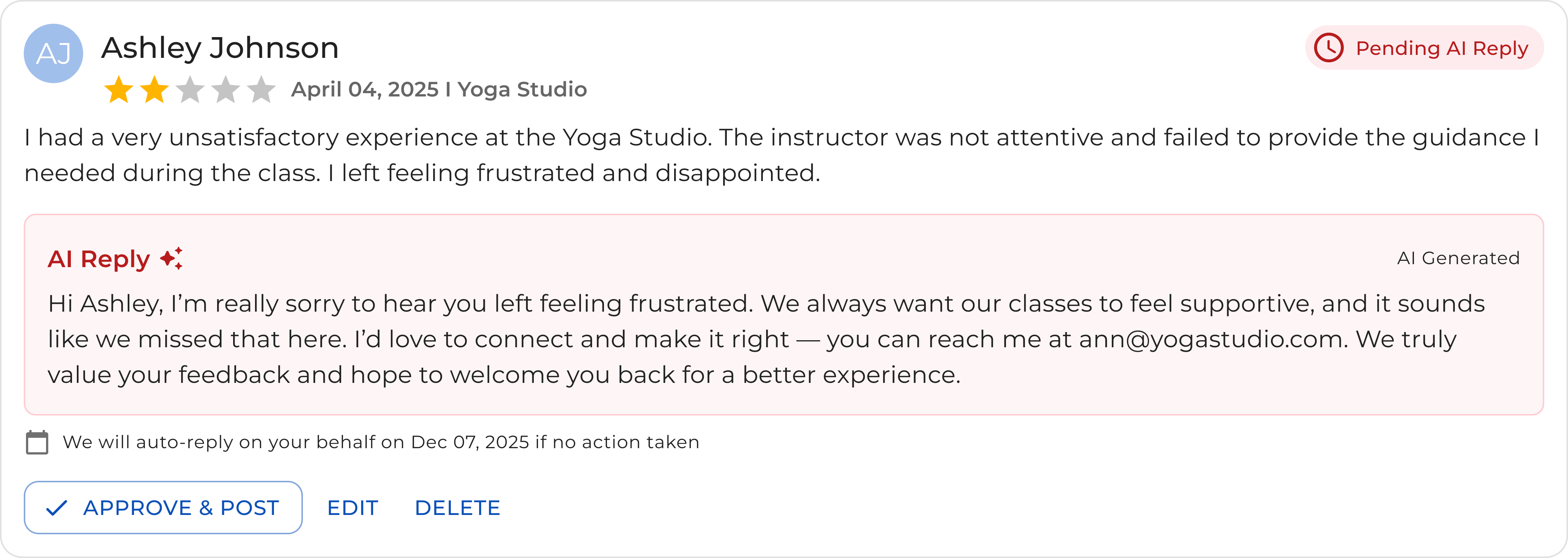
Task: Click the first gold star rating
Action: [x=119, y=89]
